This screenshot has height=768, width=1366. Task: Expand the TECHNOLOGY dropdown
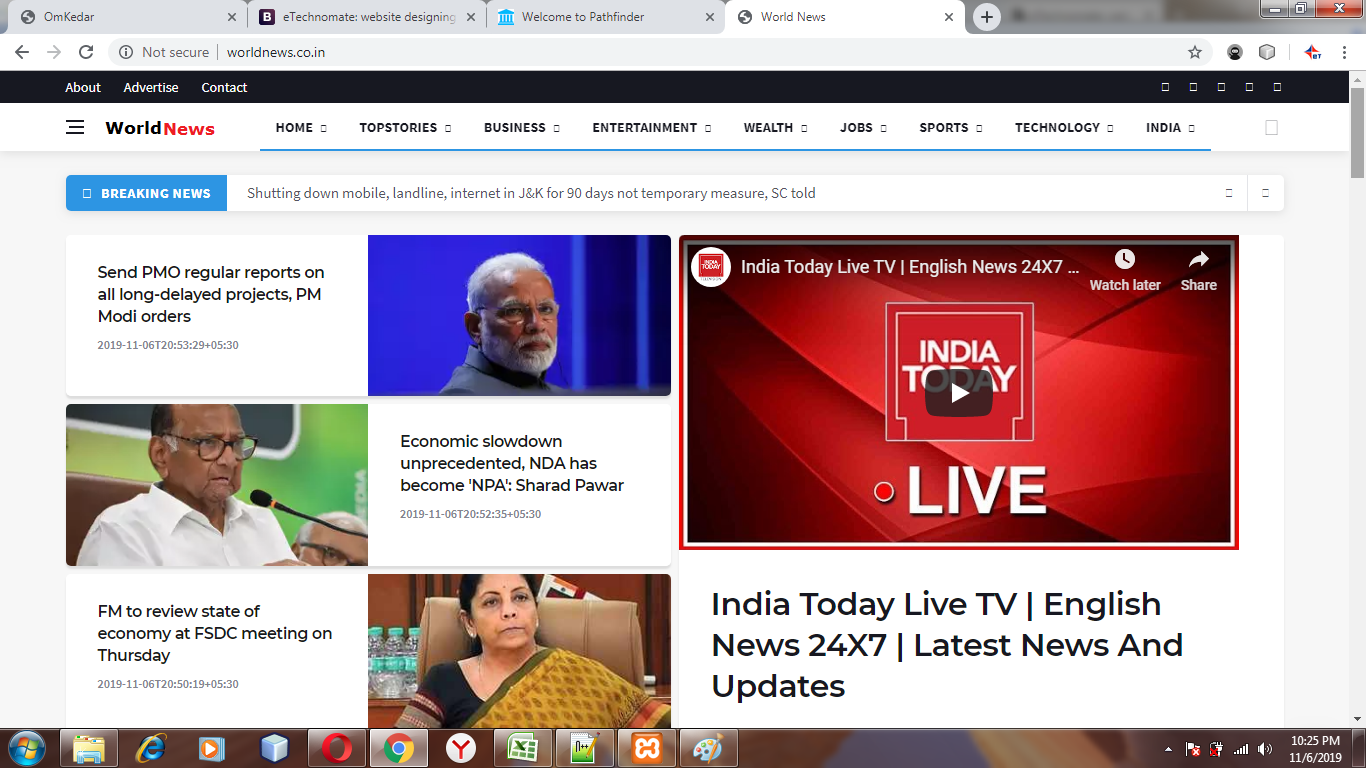[x=1064, y=127]
